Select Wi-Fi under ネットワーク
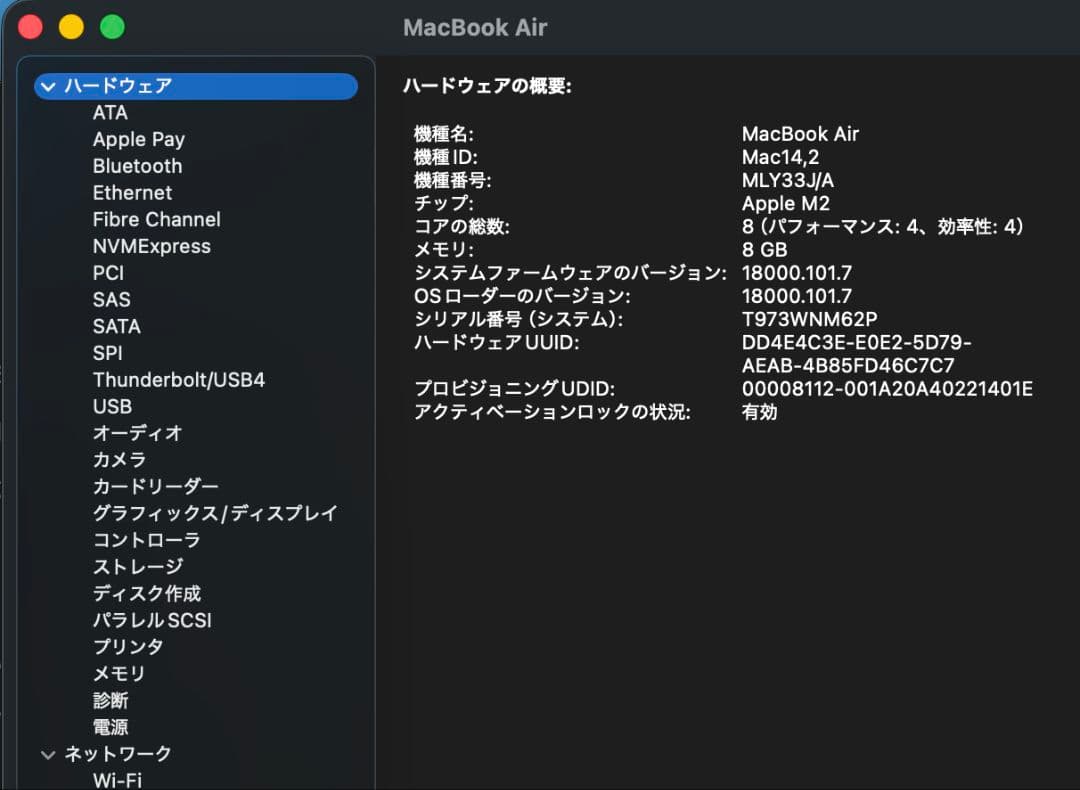Screen dimensions: 1080x790 pyautogui.click(x=117, y=780)
